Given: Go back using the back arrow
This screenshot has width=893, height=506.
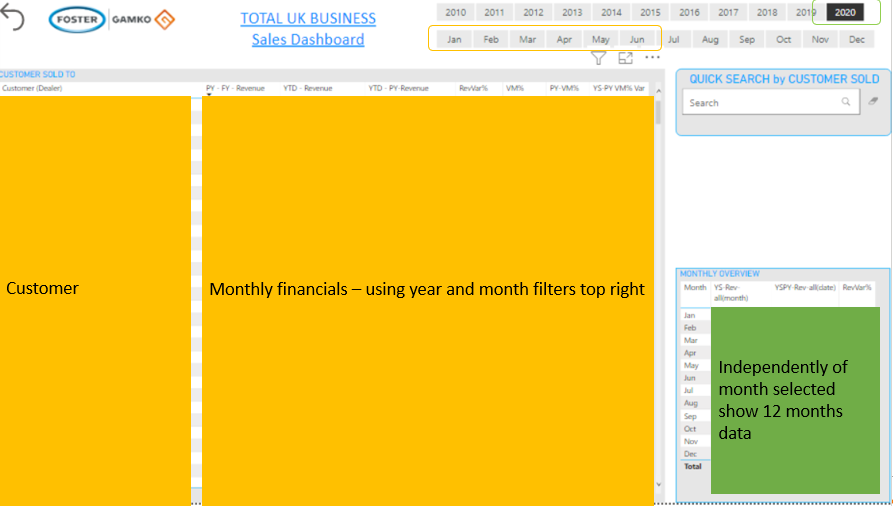Looking at the screenshot, I should click(13, 18).
